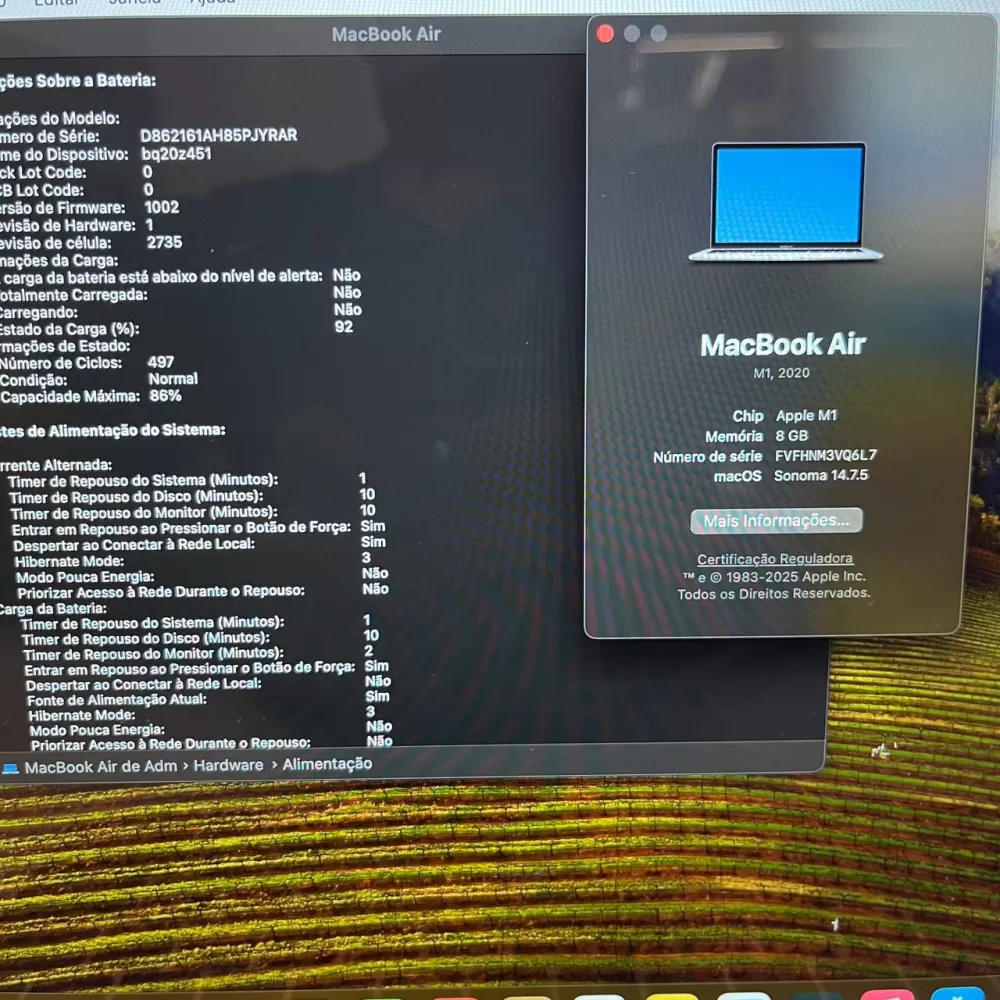Select "MacBook Air de Adm" in path bar
Viewport: 1000px width, 1000px height.
(100, 767)
